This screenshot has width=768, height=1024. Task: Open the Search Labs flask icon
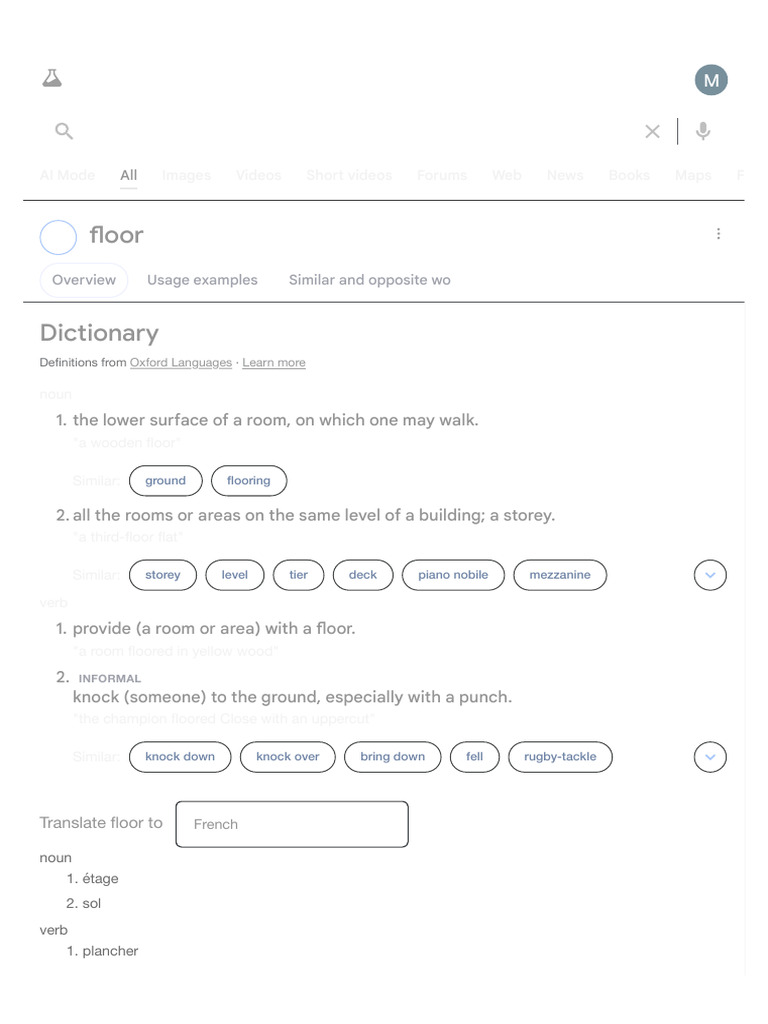coord(52,78)
